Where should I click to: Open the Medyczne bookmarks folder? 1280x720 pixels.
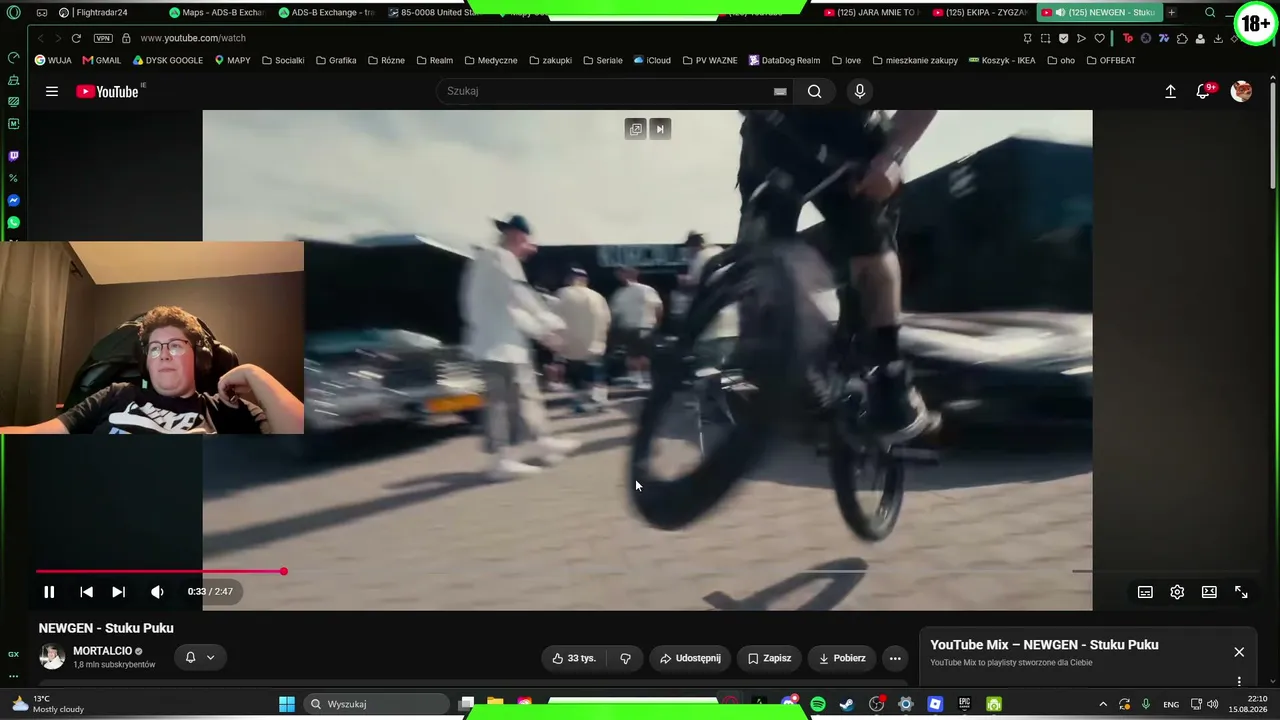click(491, 60)
